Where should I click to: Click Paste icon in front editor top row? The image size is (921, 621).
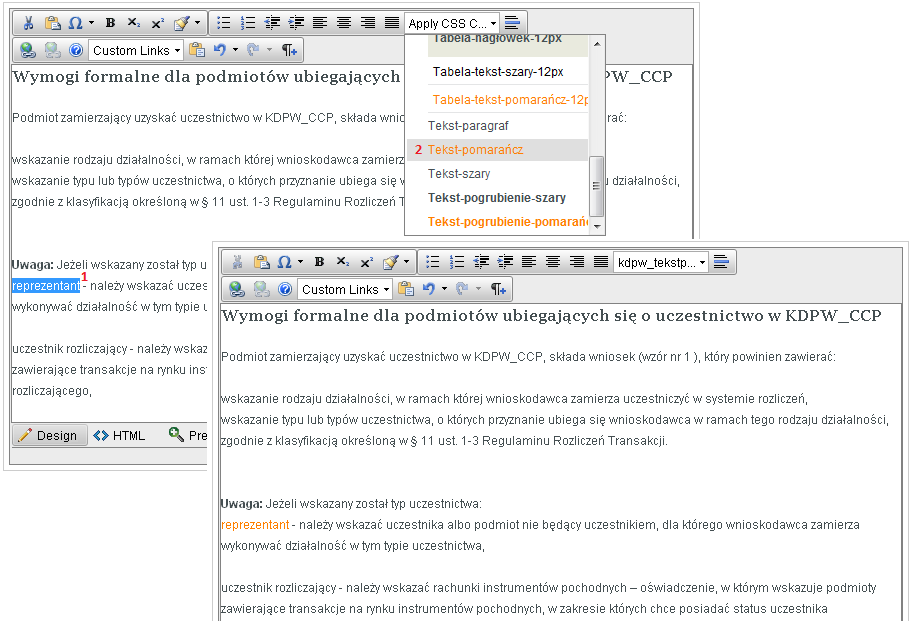coord(261,262)
